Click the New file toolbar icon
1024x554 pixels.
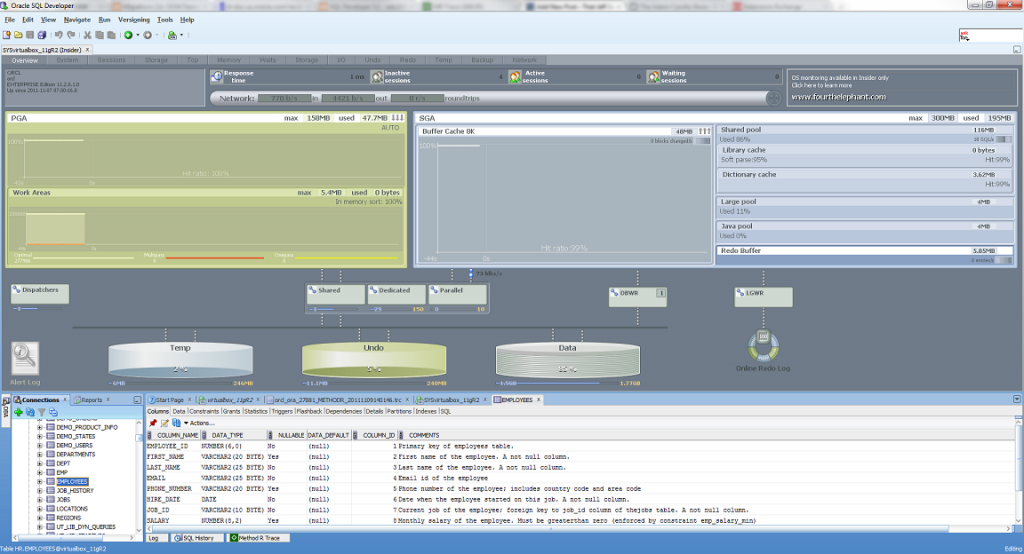pyautogui.click(x=7, y=35)
